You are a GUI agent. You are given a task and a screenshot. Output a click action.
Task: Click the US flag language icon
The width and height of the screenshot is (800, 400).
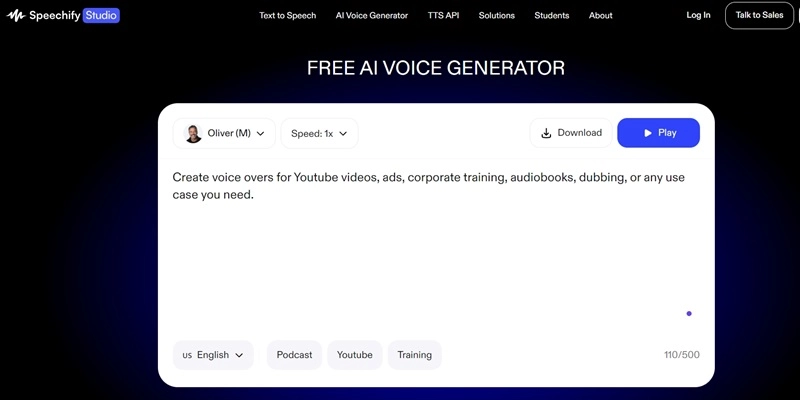tap(187, 355)
